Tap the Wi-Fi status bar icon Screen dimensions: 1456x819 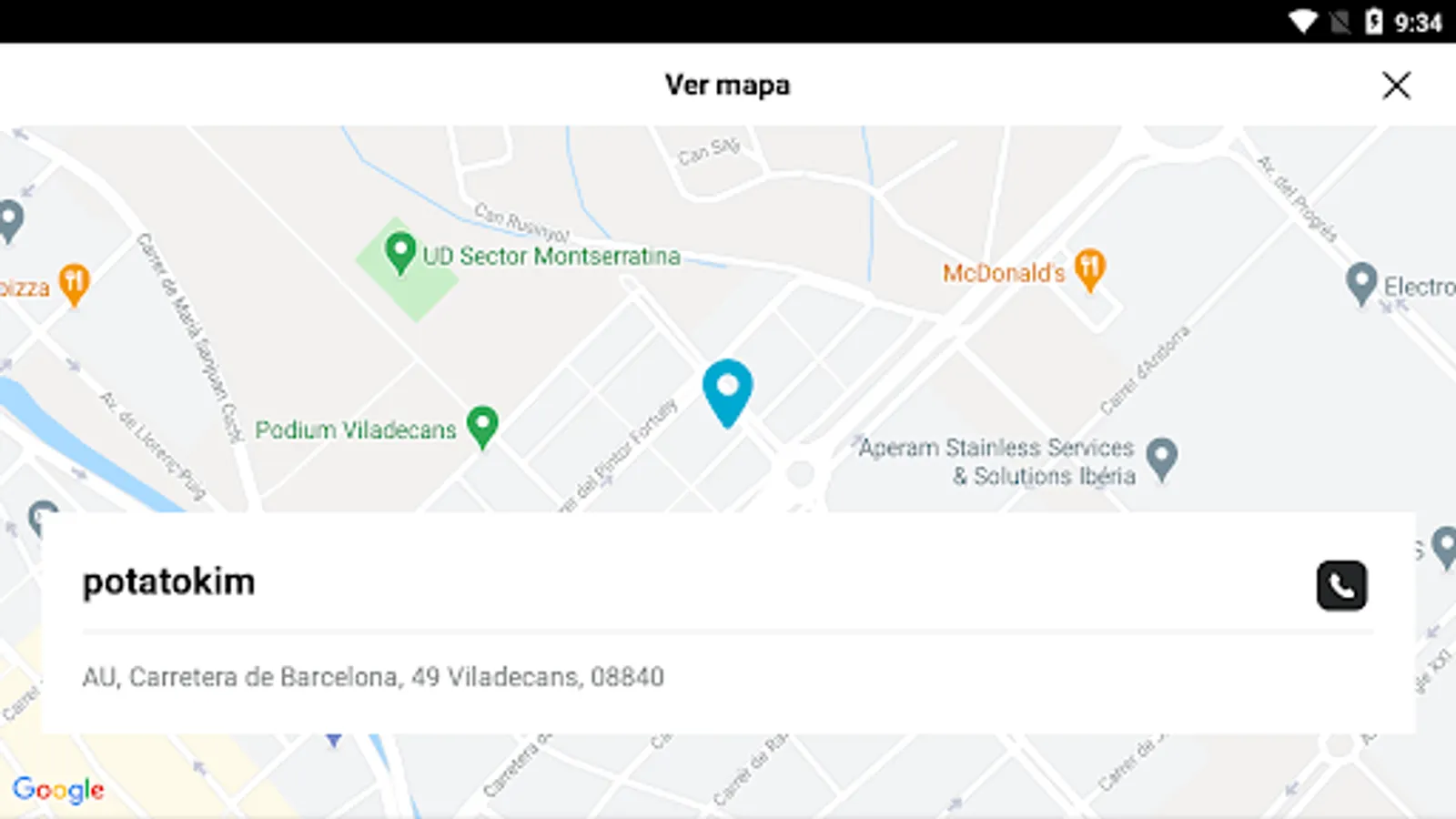1302,21
